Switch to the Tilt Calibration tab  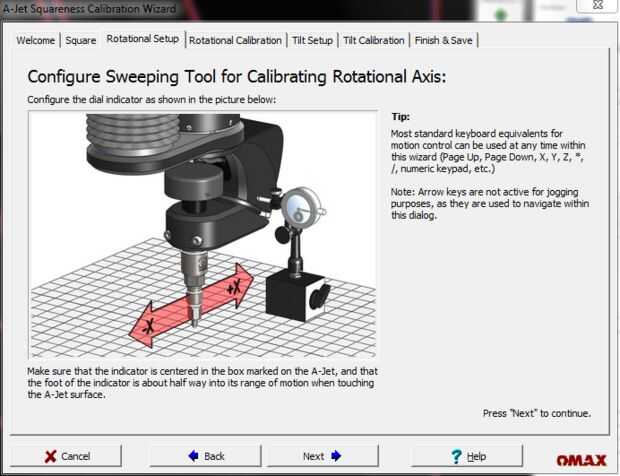click(x=374, y=40)
